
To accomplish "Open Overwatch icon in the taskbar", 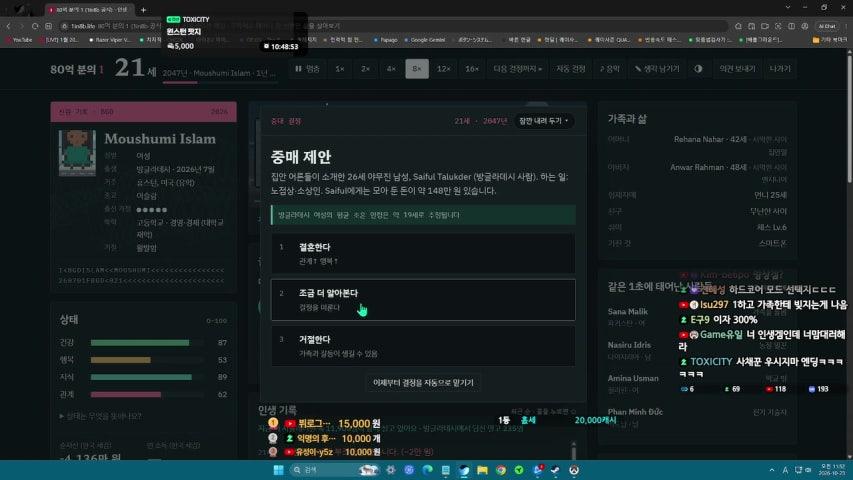I will pos(574,470).
